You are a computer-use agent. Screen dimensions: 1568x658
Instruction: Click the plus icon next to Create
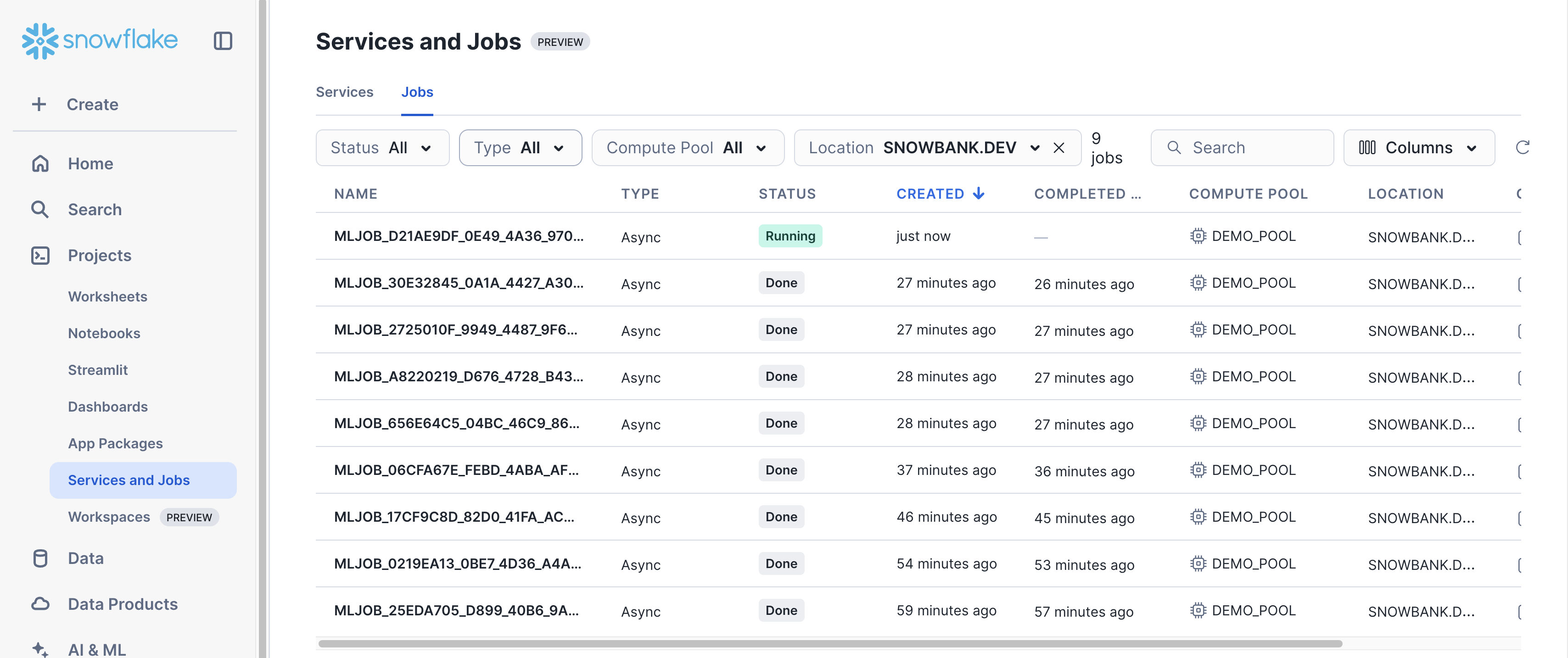pyautogui.click(x=39, y=104)
